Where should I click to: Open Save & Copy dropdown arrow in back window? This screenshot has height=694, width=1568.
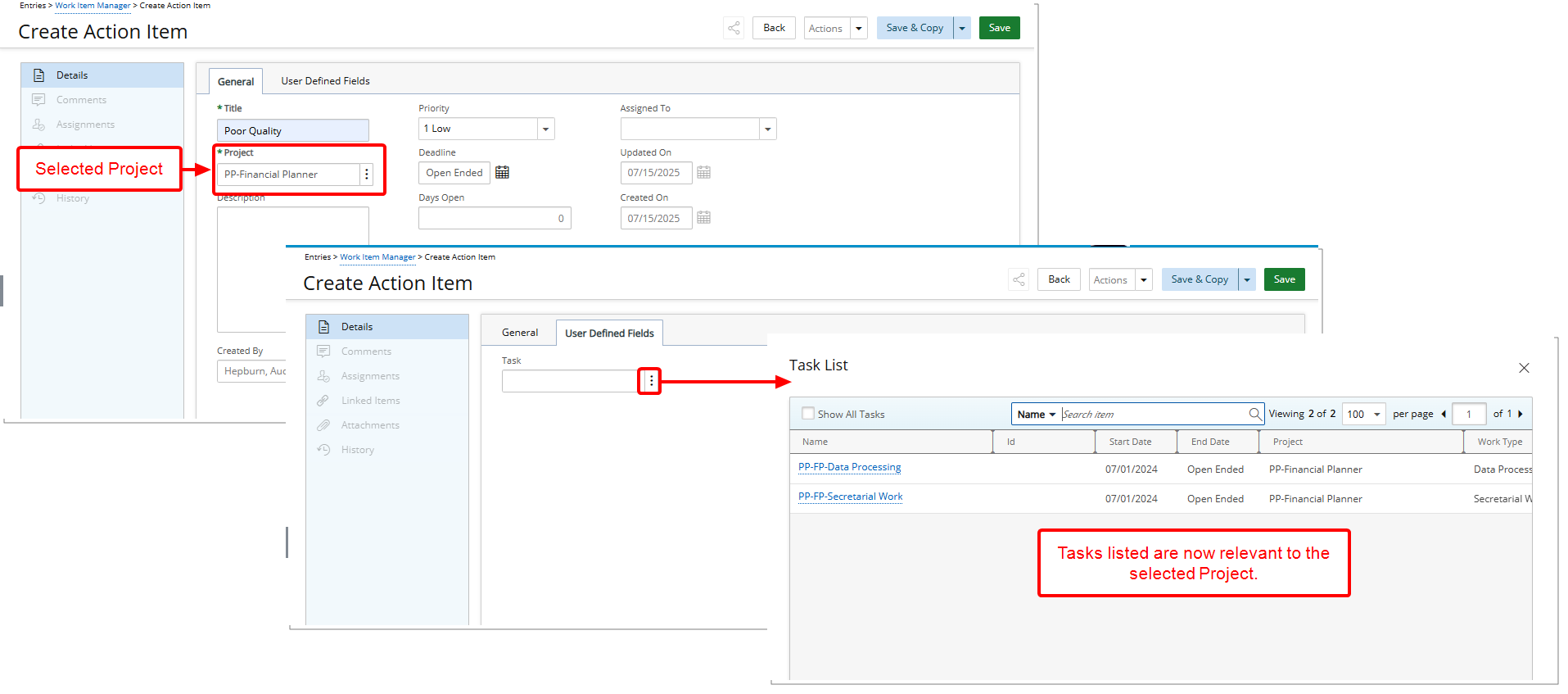click(962, 28)
